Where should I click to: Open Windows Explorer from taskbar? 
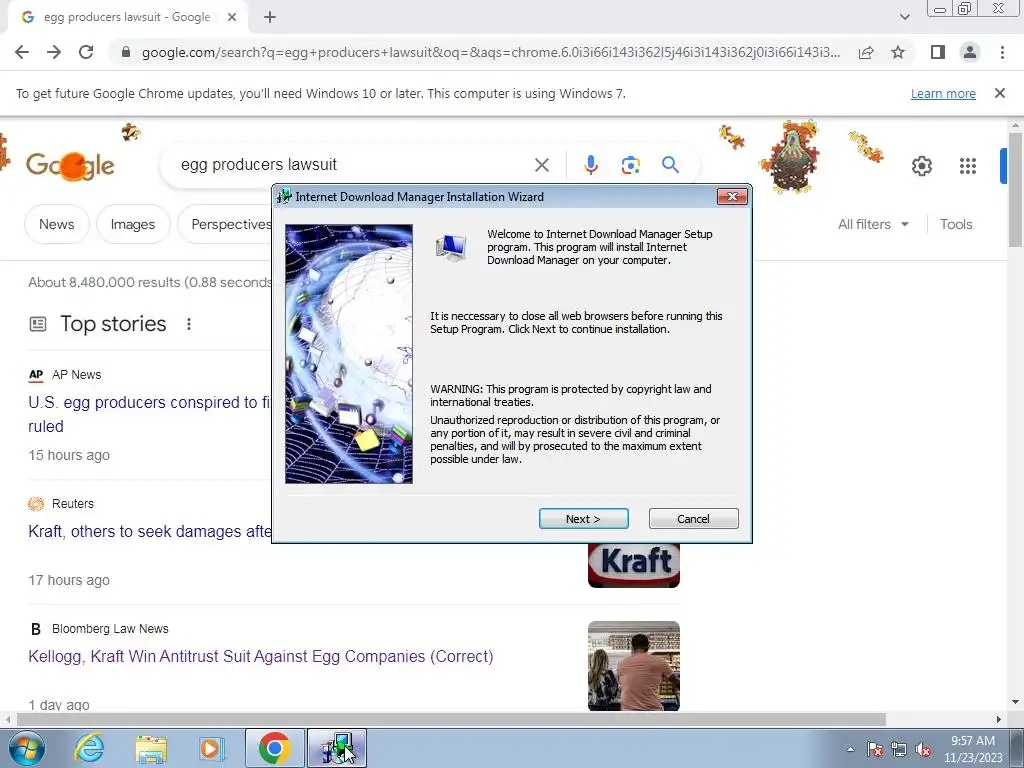[151, 748]
